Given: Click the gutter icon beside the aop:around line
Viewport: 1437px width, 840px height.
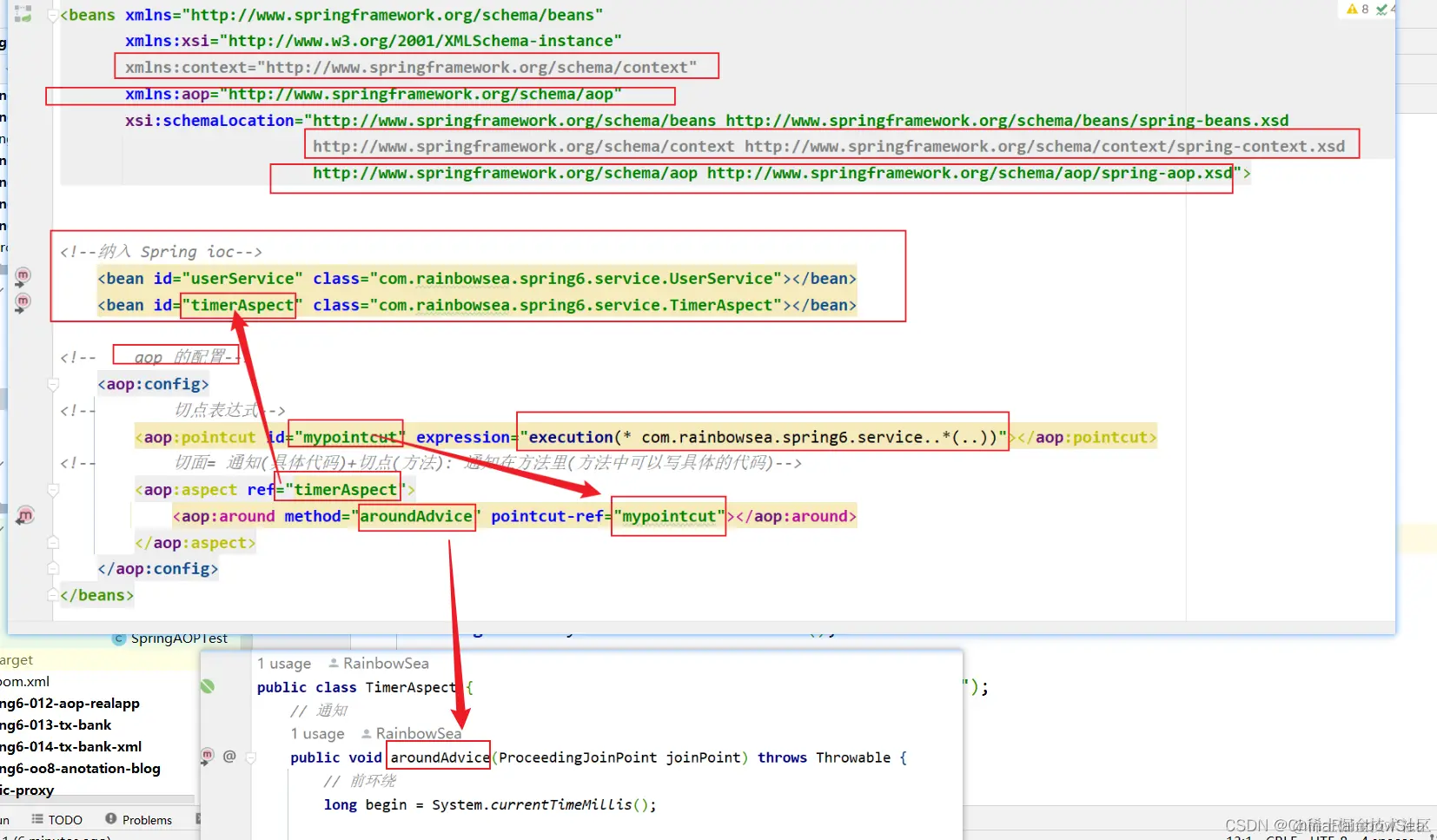Looking at the screenshot, I should click(25, 516).
